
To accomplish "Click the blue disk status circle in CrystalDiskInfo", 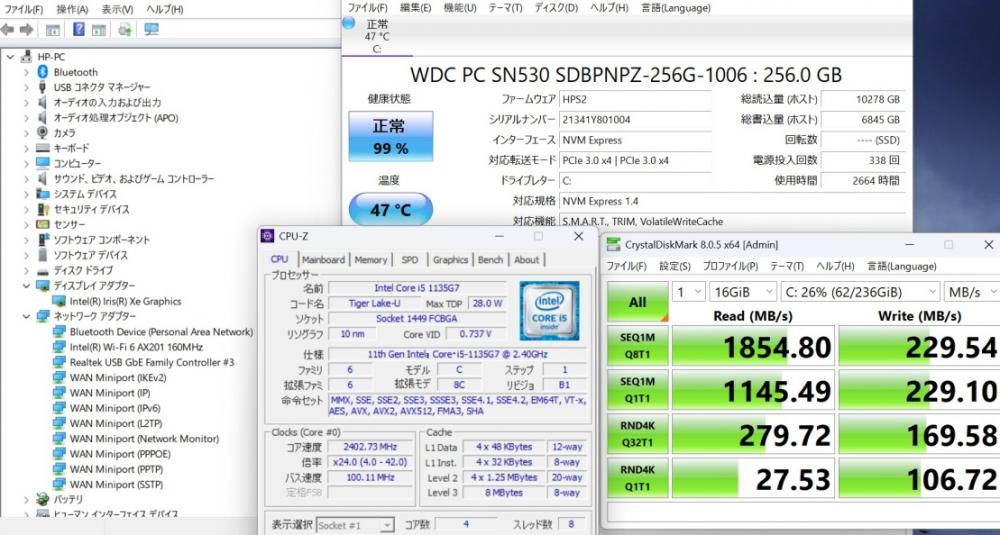I will click(x=348, y=24).
